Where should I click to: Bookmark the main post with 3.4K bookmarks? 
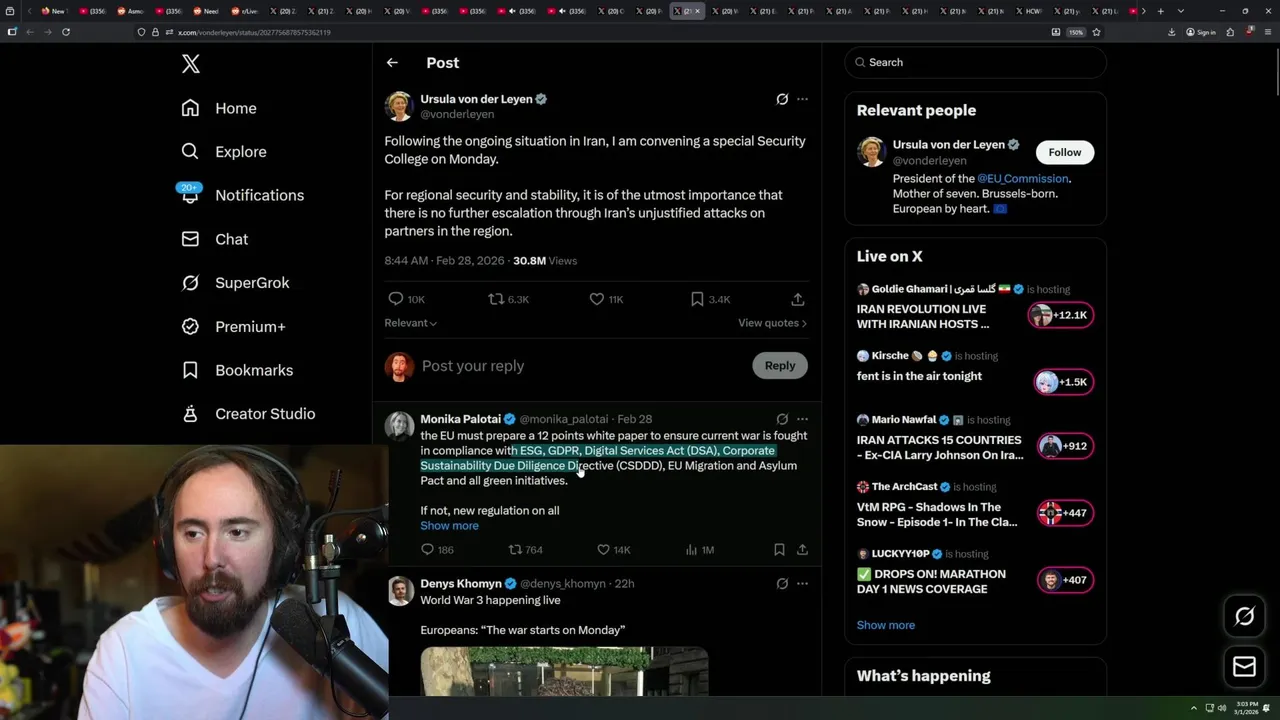point(710,299)
